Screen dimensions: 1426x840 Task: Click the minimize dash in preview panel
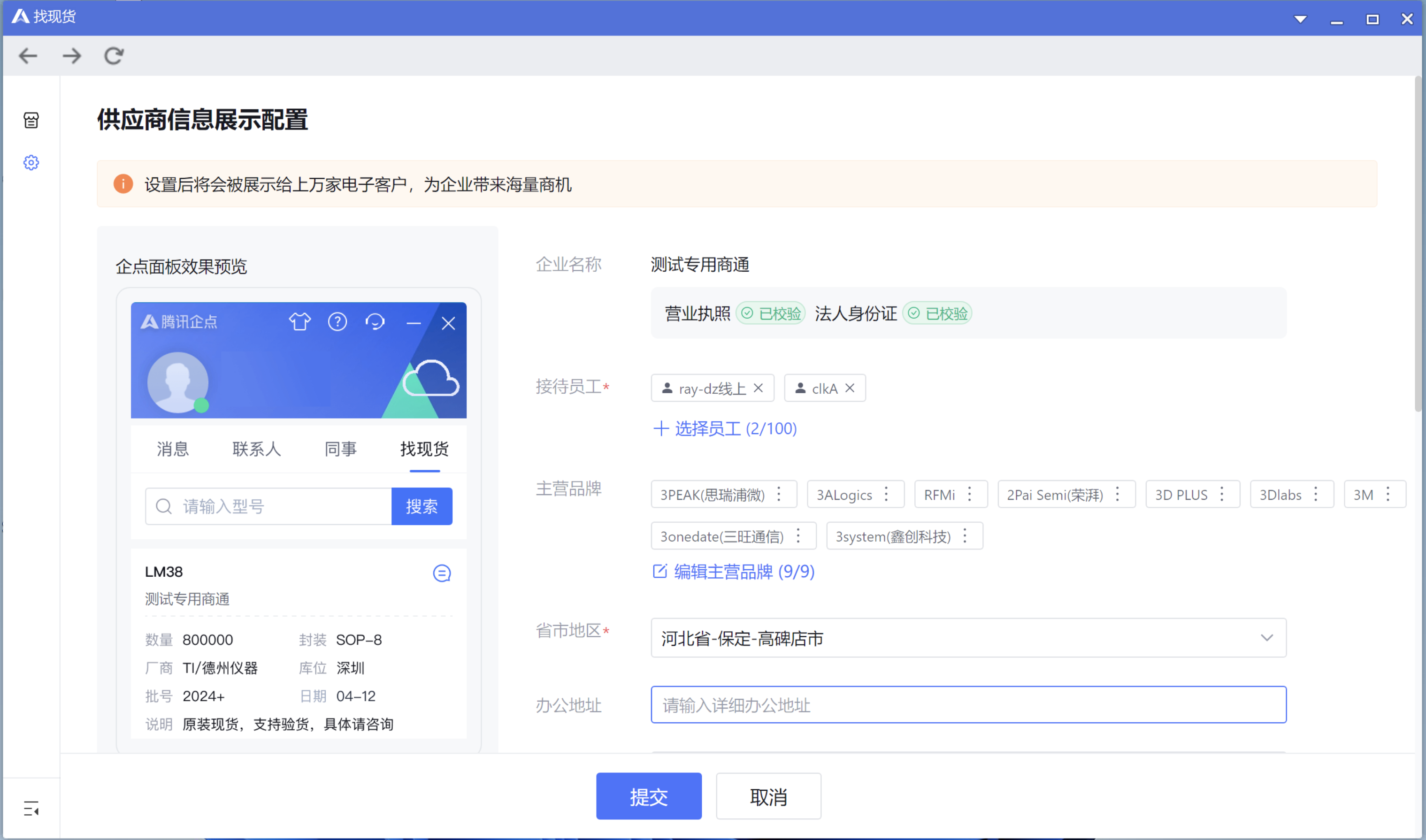[x=414, y=323]
